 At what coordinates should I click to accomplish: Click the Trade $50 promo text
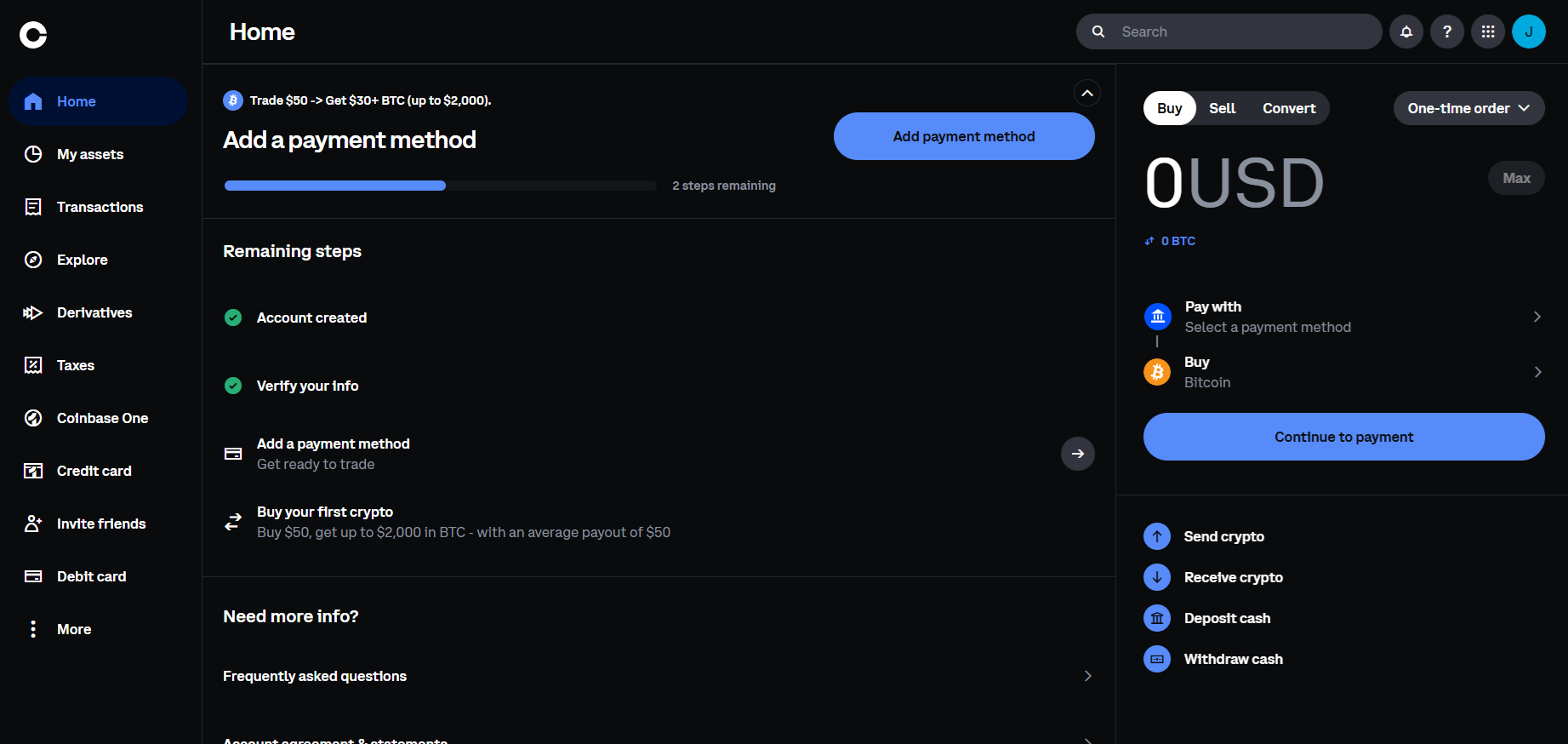coord(371,100)
